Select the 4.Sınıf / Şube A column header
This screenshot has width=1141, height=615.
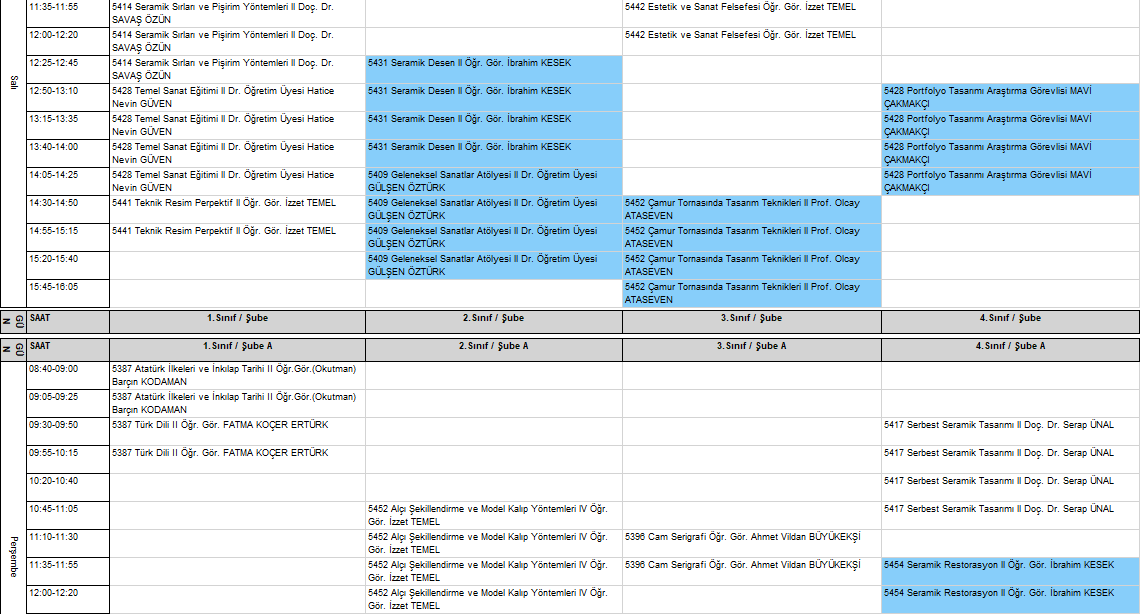(x=1010, y=346)
